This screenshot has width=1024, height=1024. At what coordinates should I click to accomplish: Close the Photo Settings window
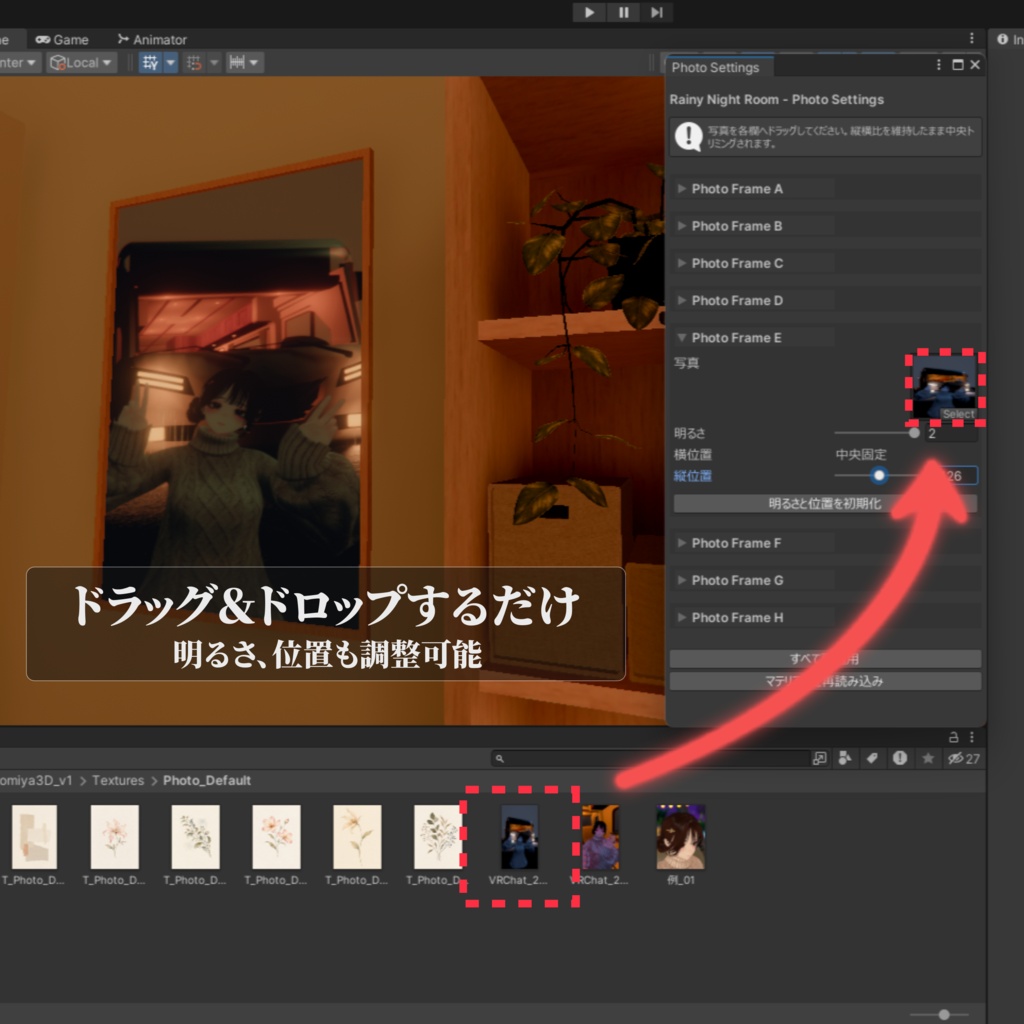(x=975, y=65)
